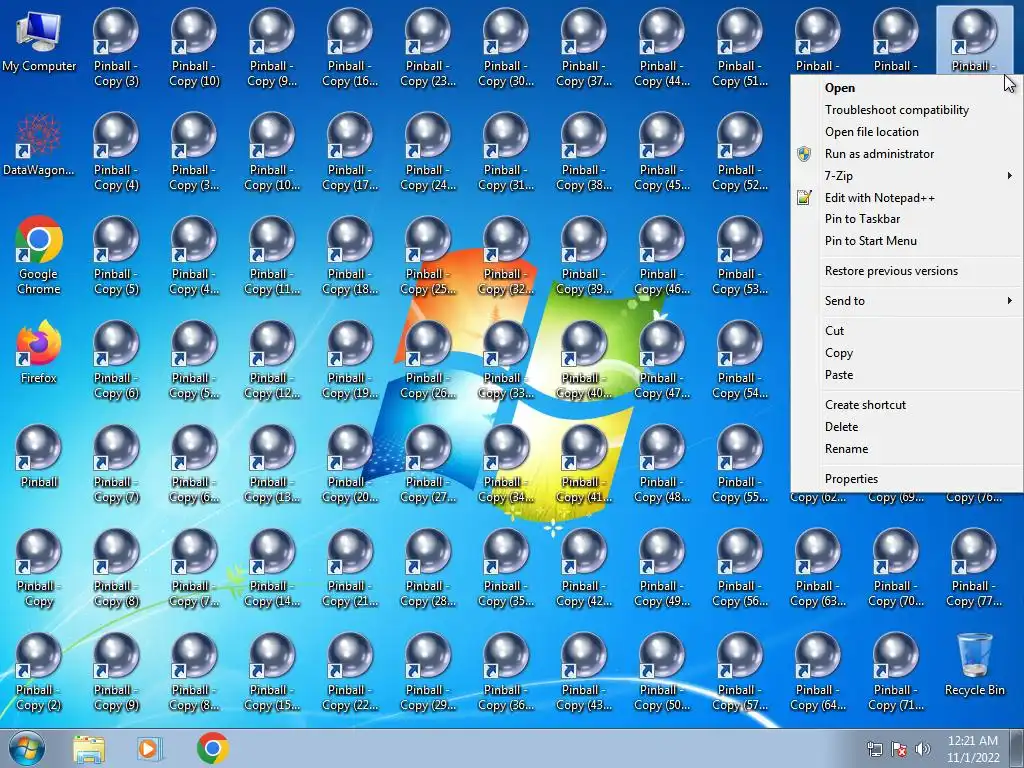
Task: Click the volume speaker tray icon
Action: tap(923, 749)
